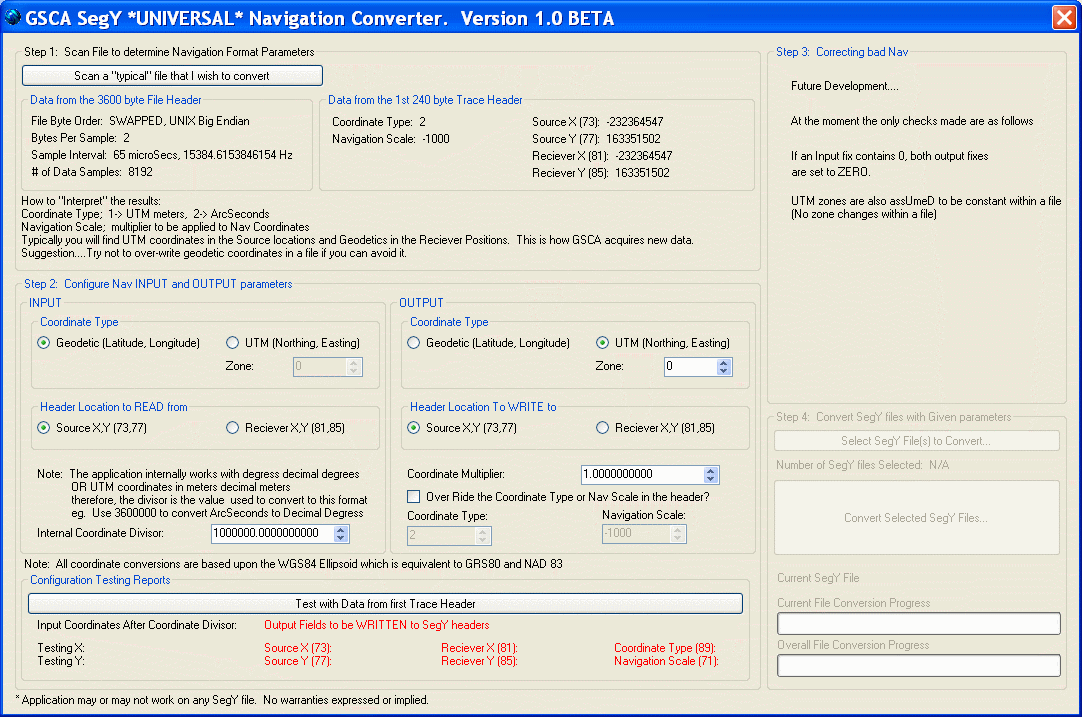Click the "Step 3: Correcting bad Nav" heading

tap(842, 52)
